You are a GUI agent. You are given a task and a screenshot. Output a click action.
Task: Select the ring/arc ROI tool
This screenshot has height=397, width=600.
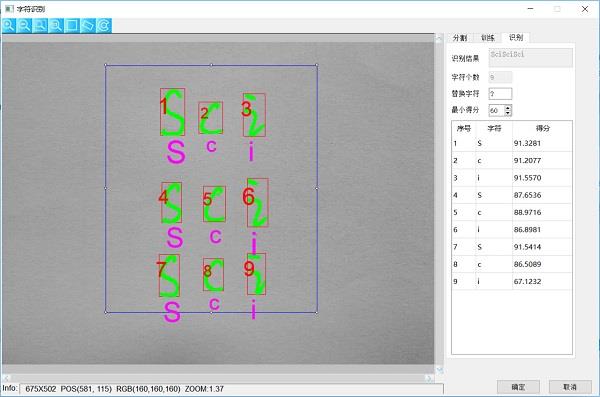click(x=104, y=26)
